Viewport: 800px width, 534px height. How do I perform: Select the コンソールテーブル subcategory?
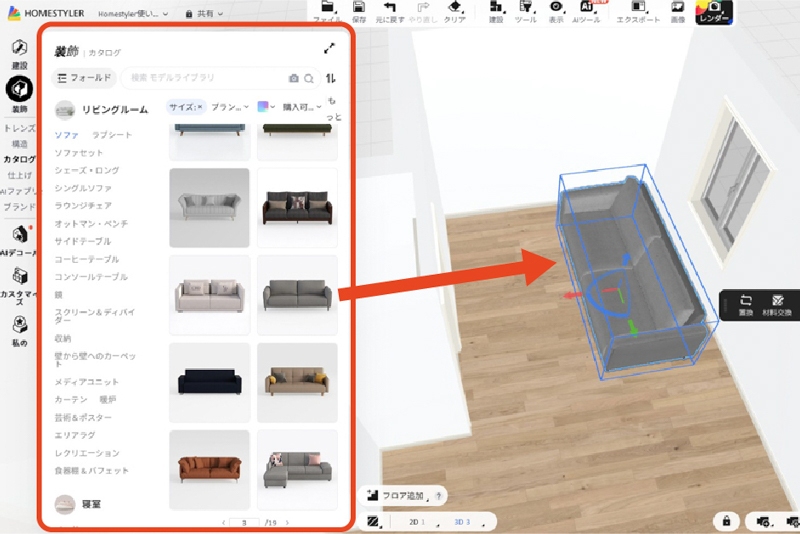click(91, 277)
